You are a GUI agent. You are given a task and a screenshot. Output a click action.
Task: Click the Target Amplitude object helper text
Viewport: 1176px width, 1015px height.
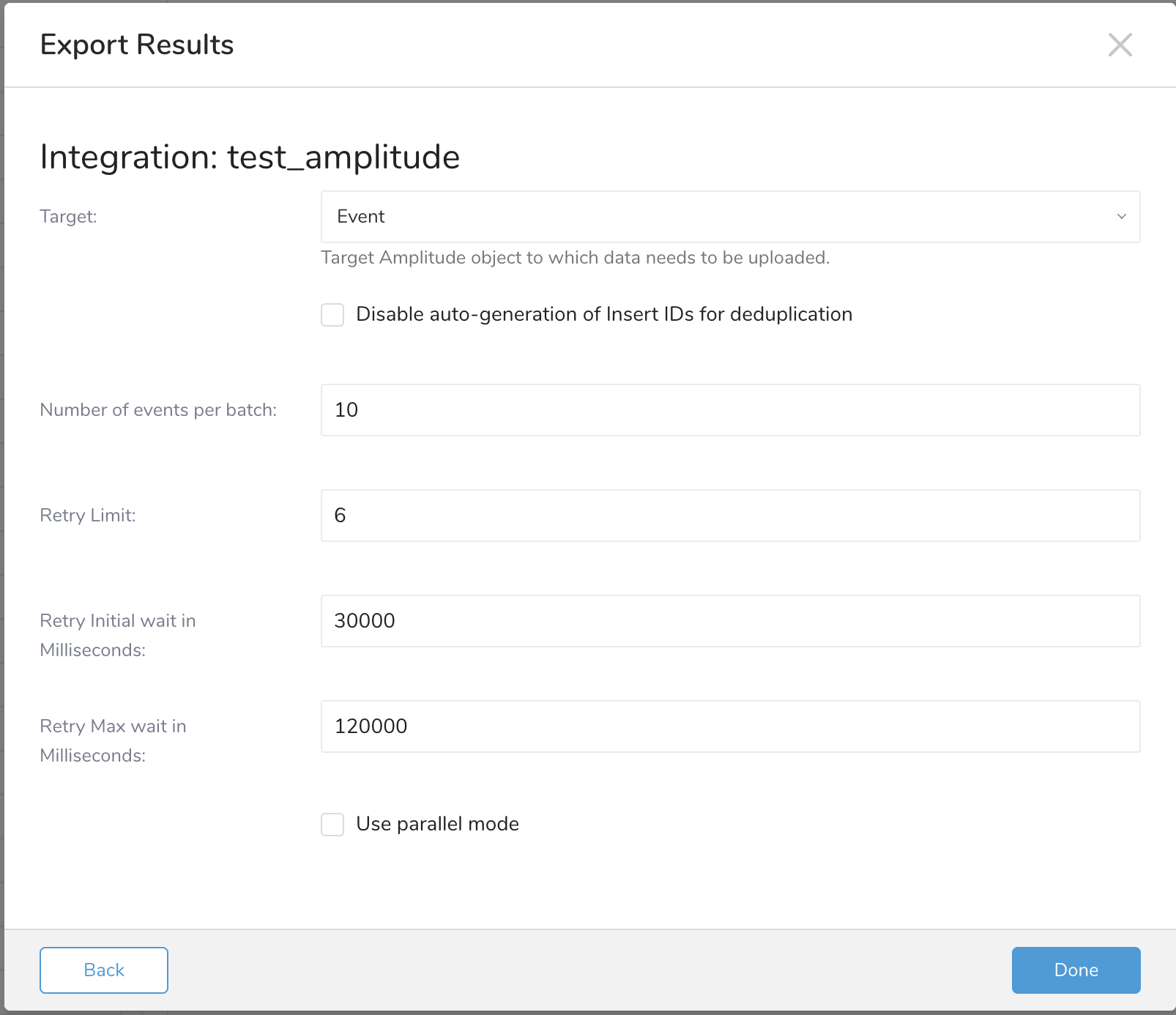point(575,258)
